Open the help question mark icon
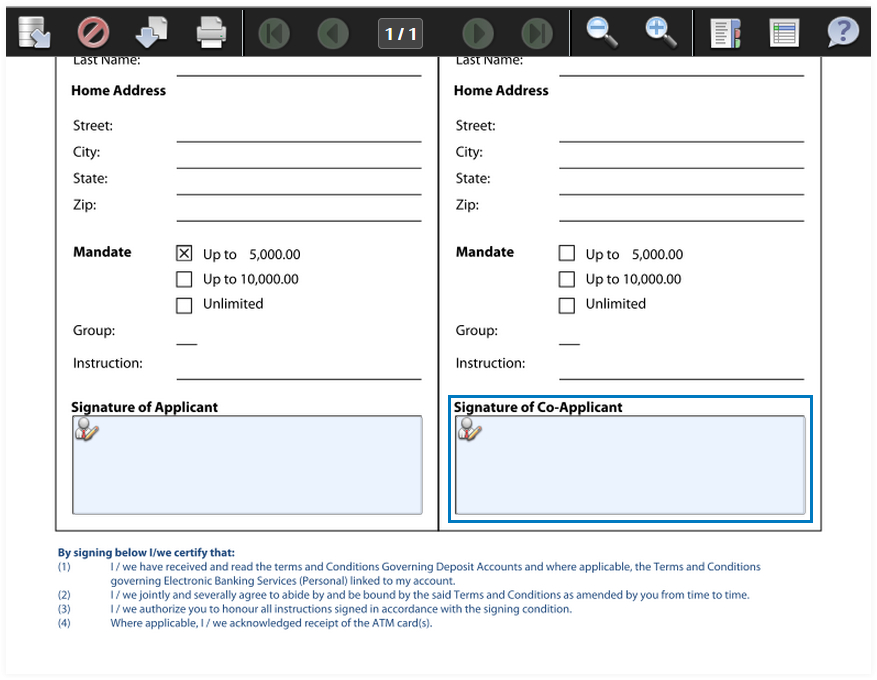The height and width of the screenshot is (680, 877). click(842, 33)
